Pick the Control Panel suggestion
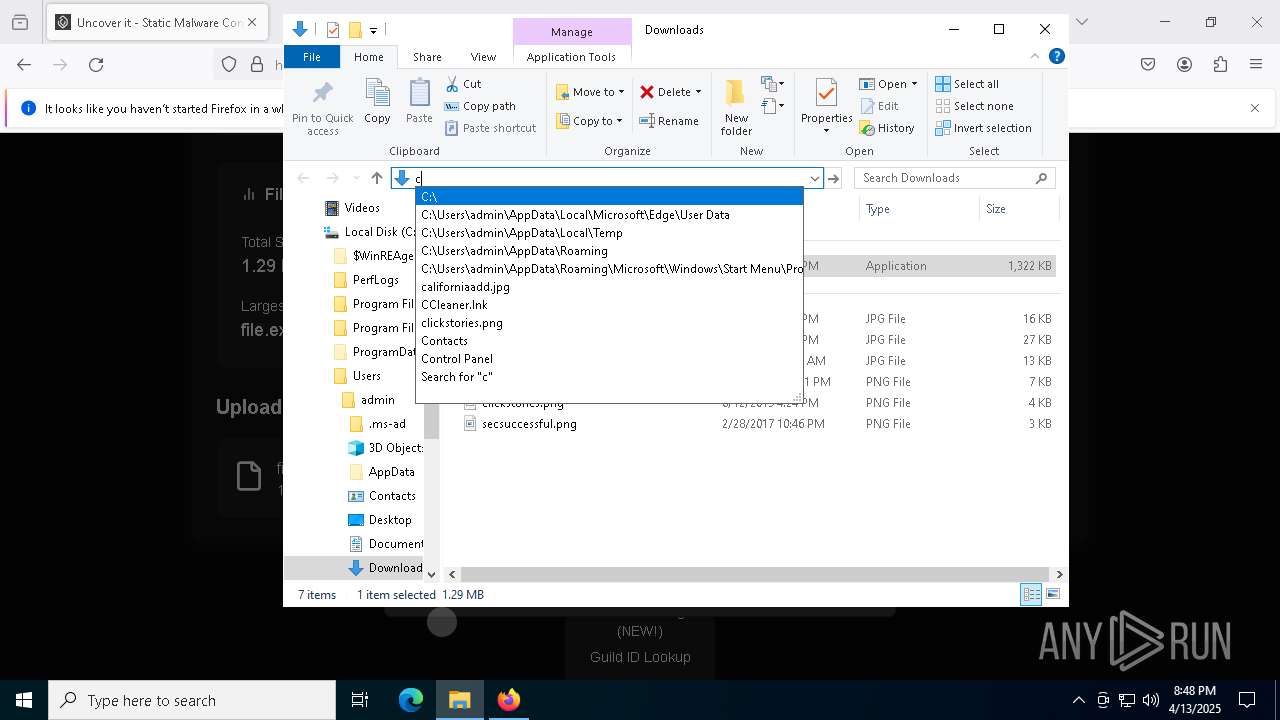This screenshot has width=1280, height=720. [609, 359]
